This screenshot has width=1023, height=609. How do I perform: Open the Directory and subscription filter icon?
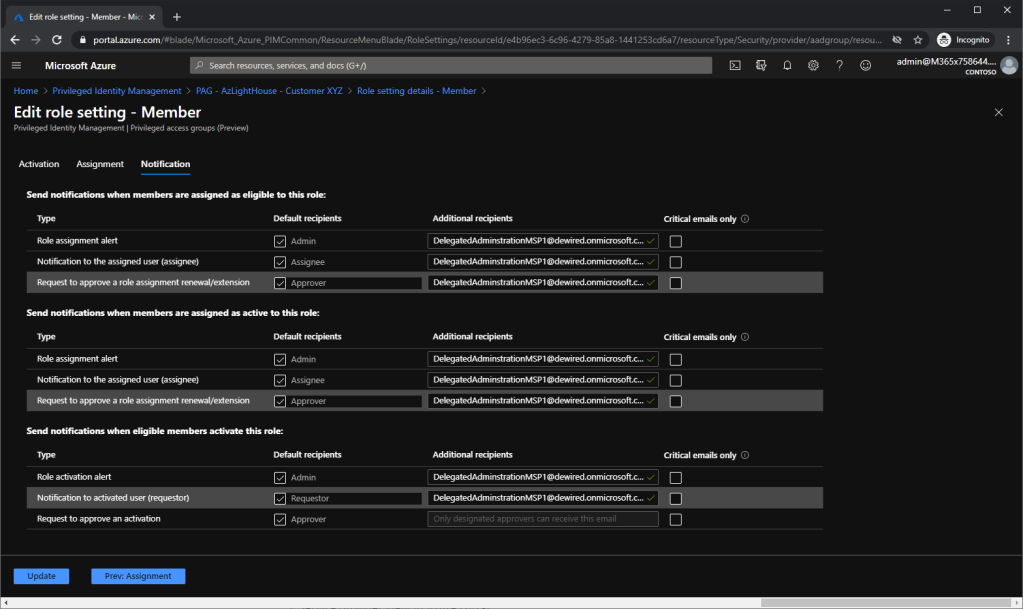coord(761,65)
